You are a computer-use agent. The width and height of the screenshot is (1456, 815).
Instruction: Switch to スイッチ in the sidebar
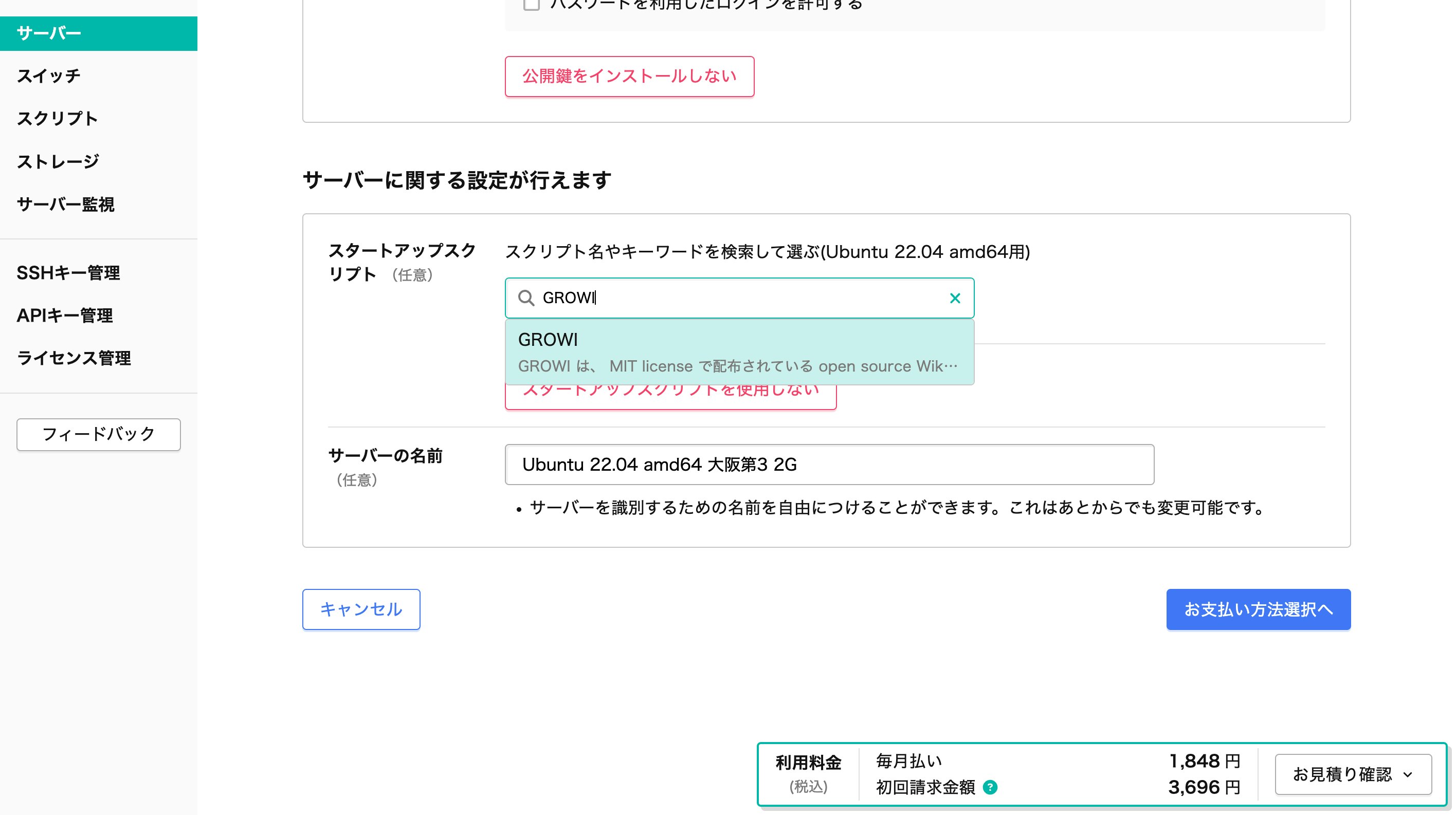[x=48, y=76]
